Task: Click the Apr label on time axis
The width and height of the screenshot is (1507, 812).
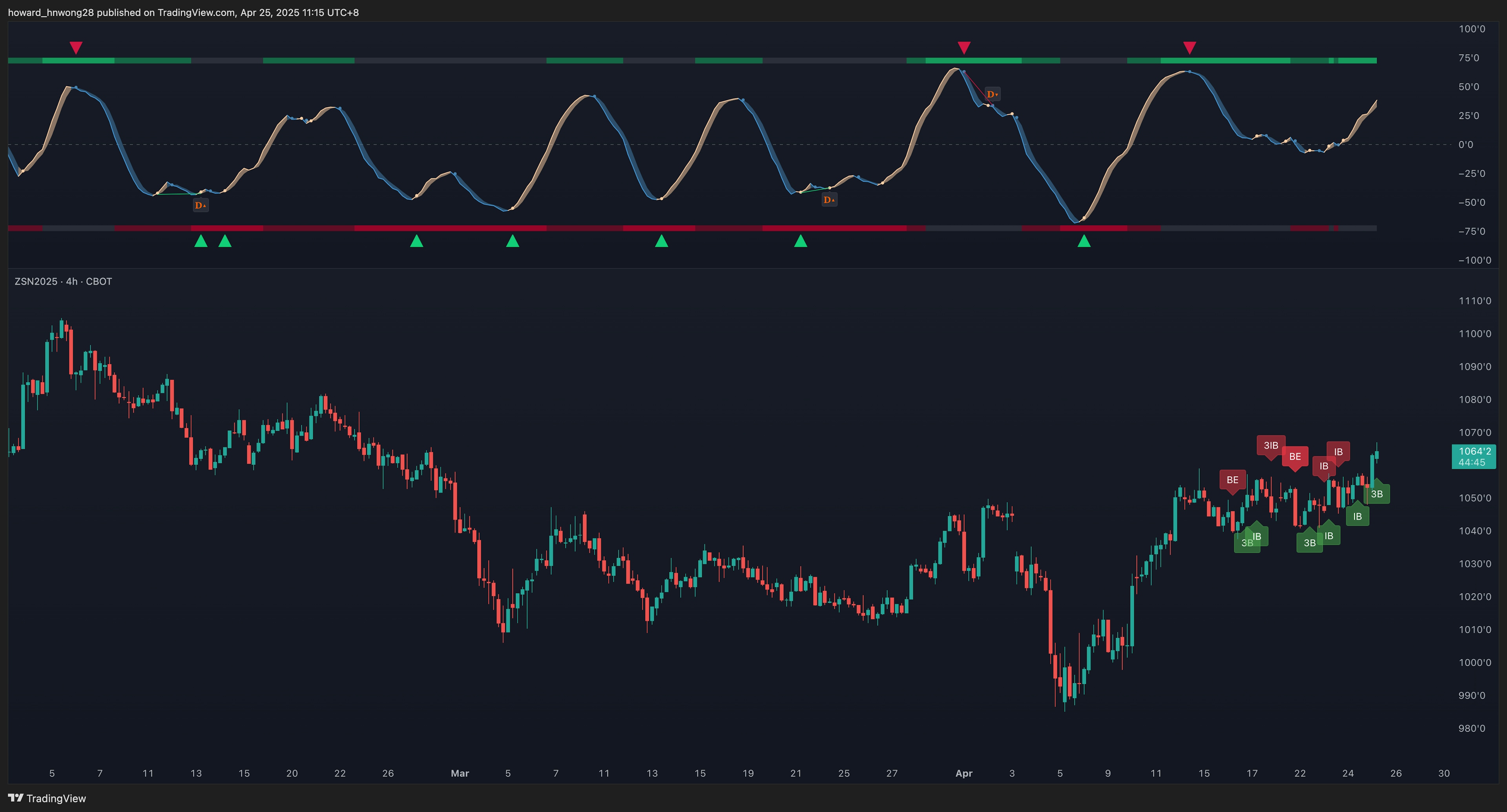Action: [x=963, y=774]
